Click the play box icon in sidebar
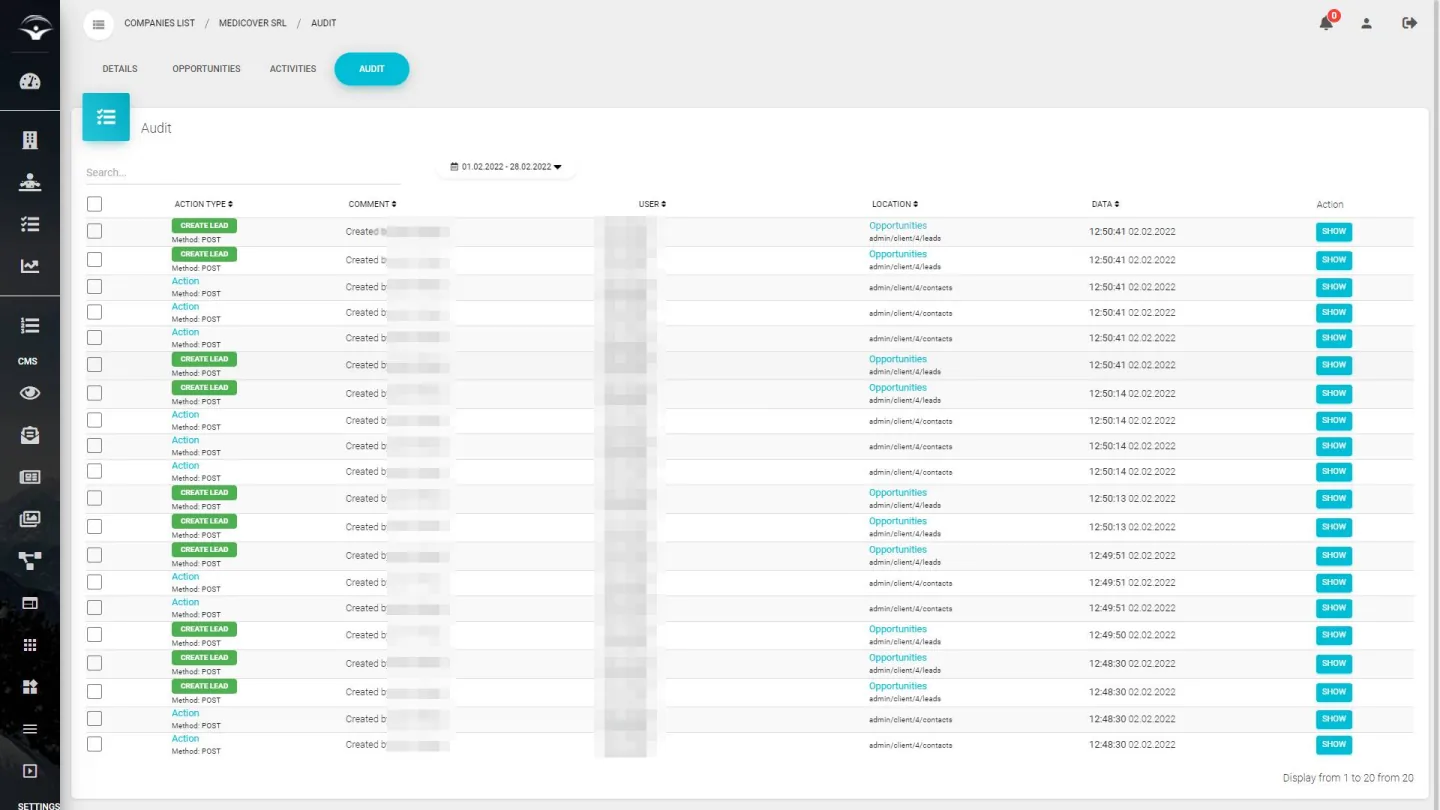The height and width of the screenshot is (810, 1440). click(30, 771)
